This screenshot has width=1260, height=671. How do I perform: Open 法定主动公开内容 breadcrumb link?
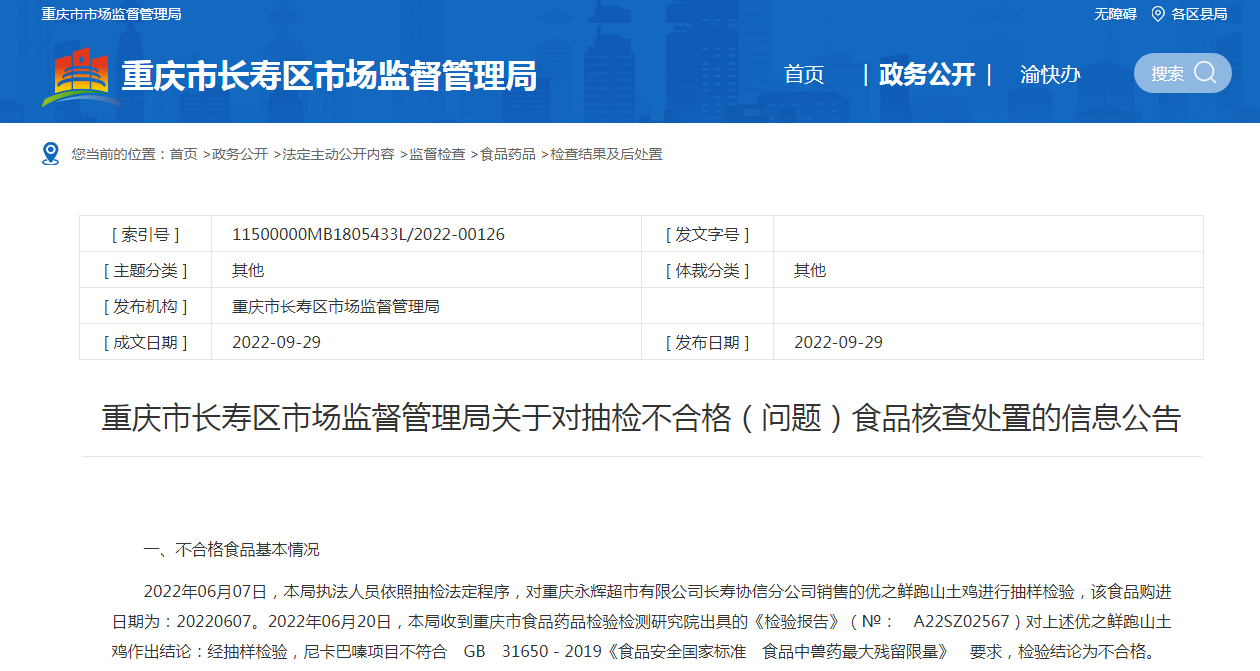[x=338, y=154]
